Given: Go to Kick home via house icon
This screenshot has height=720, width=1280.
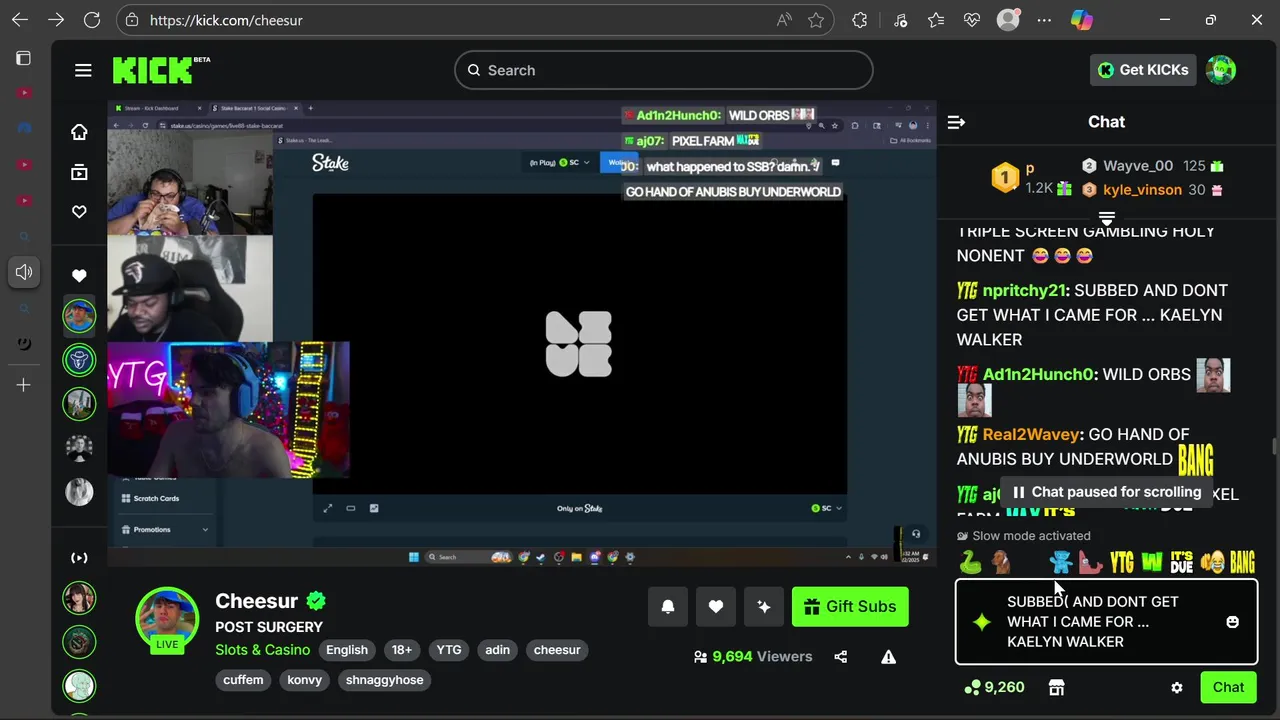Looking at the screenshot, I should pyautogui.click(x=79, y=132).
